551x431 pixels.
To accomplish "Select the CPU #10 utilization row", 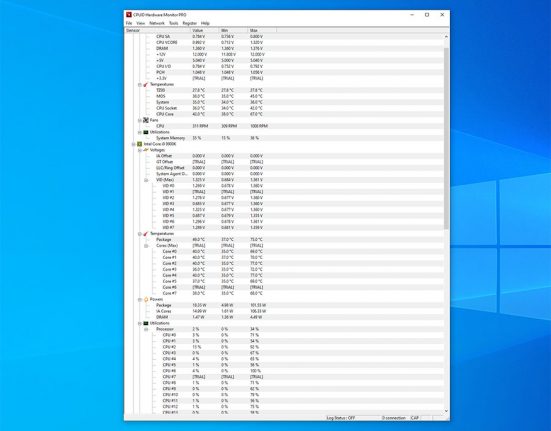I will (285, 395).
